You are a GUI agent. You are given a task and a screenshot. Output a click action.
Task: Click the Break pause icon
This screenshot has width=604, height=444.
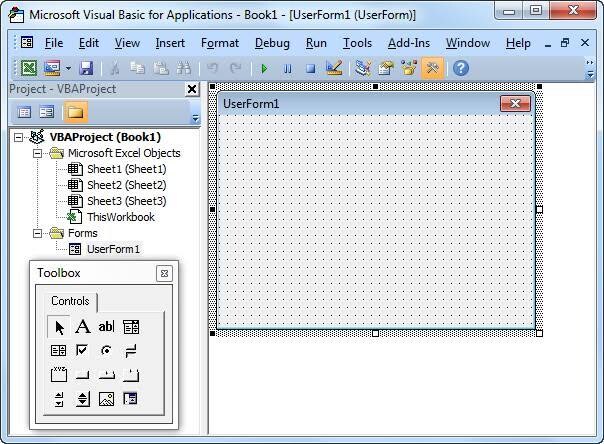287,69
